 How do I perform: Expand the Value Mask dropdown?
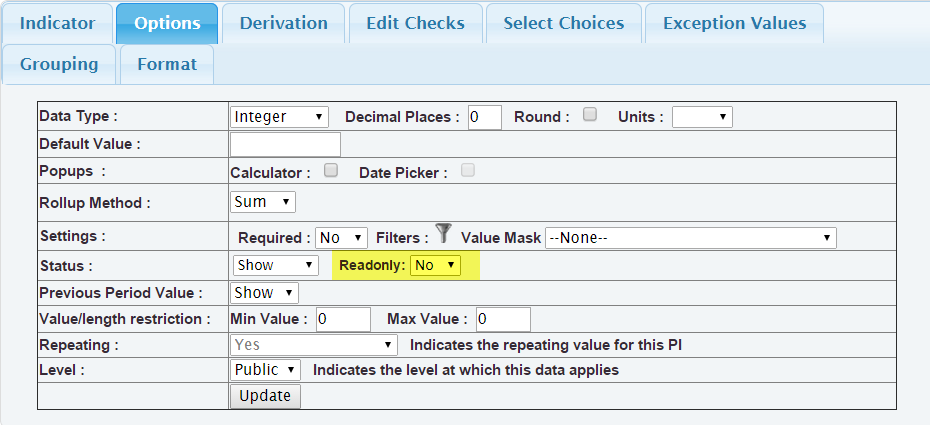coord(690,238)
